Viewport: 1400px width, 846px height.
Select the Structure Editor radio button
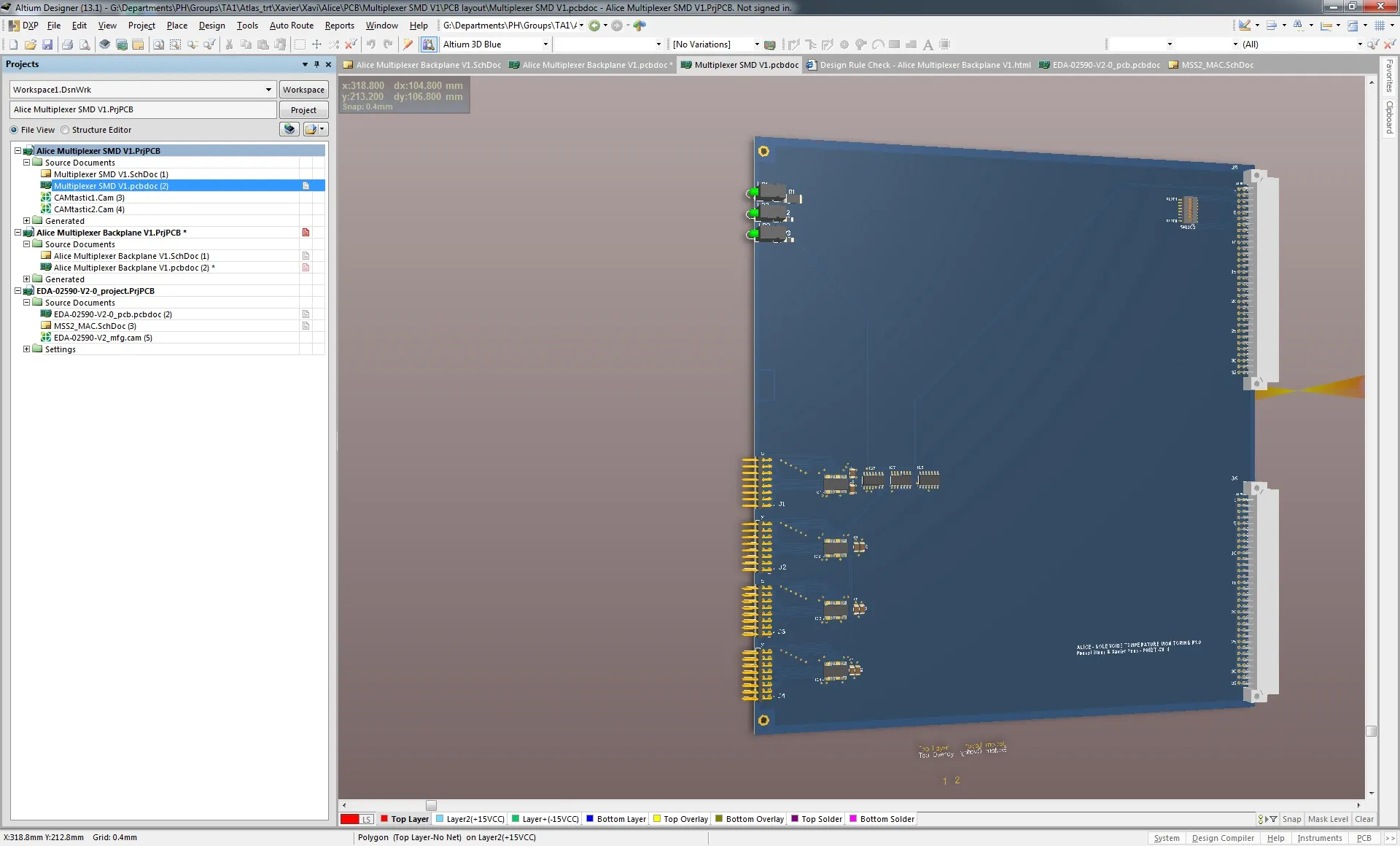pyautogui.click(x=65, y=130)
